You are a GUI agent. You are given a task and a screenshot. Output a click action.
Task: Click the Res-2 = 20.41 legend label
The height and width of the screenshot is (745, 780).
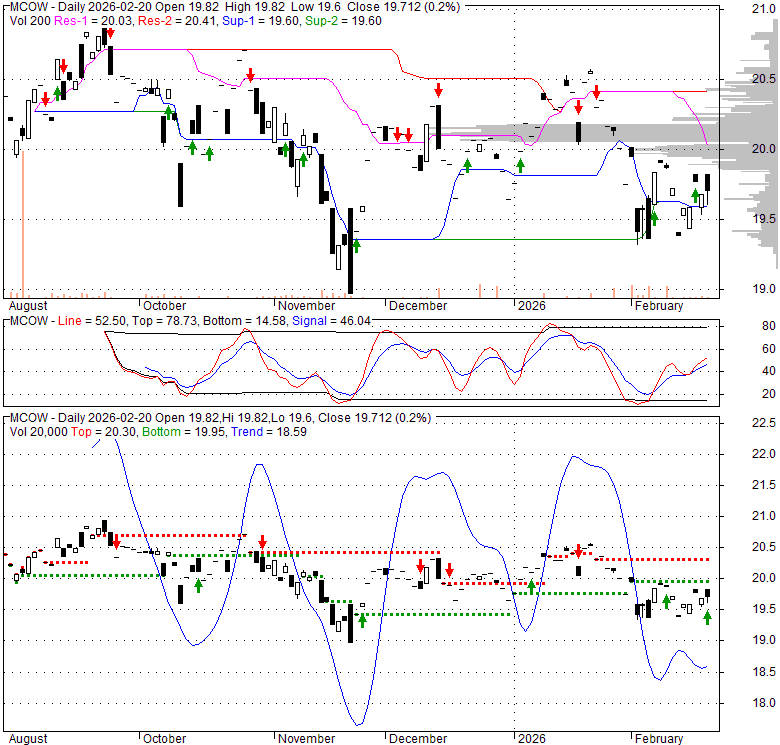click(x=172, y=20)
